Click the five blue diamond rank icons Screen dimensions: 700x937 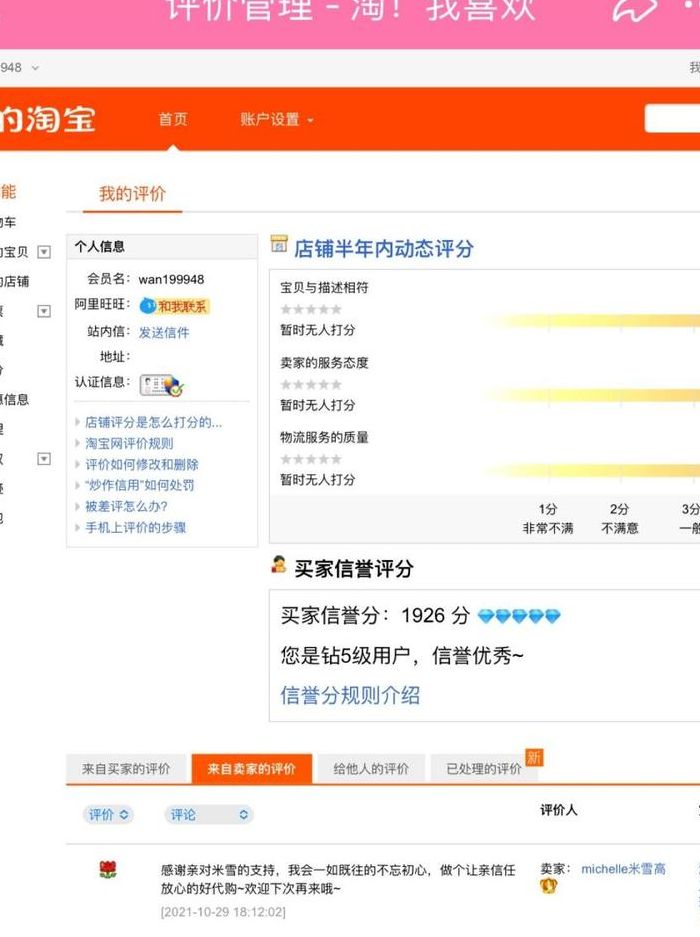[x=519, y=616]
